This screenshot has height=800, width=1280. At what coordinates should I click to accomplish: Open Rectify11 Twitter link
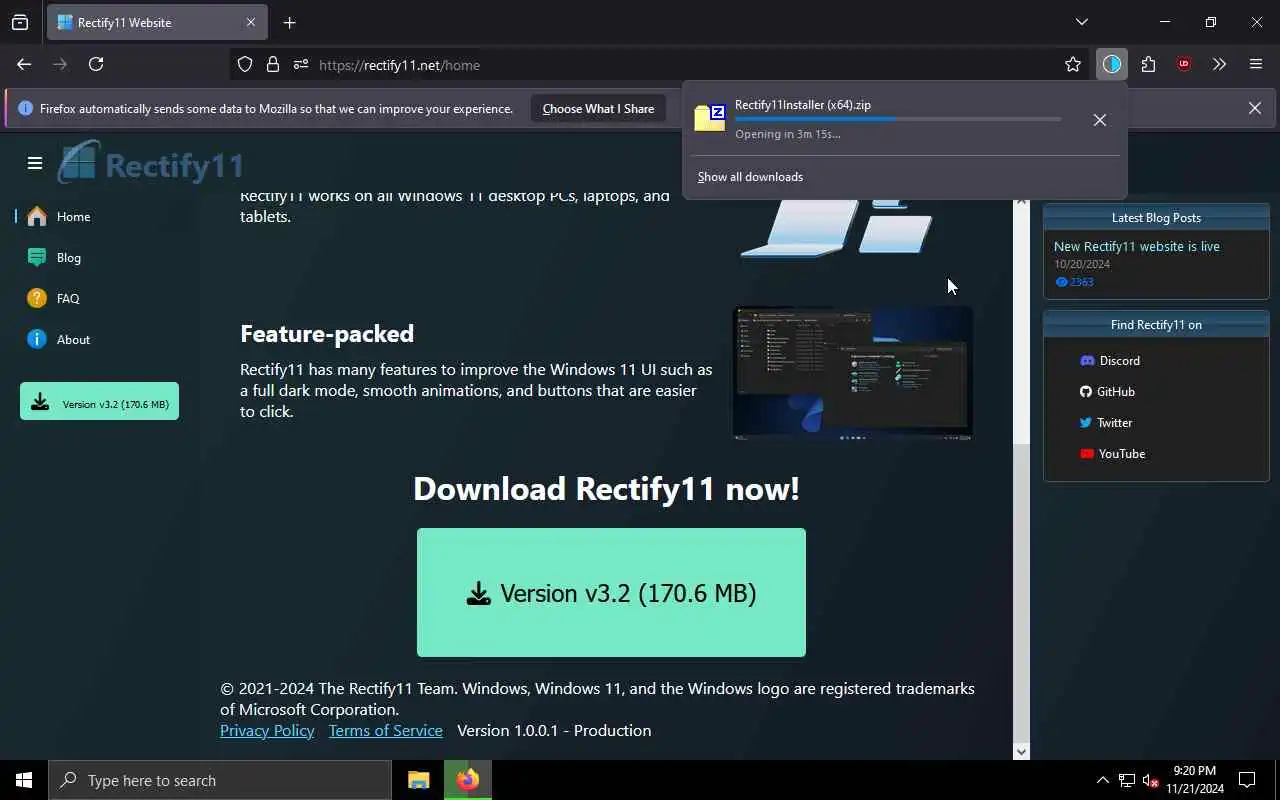(x=1105, y=423)
